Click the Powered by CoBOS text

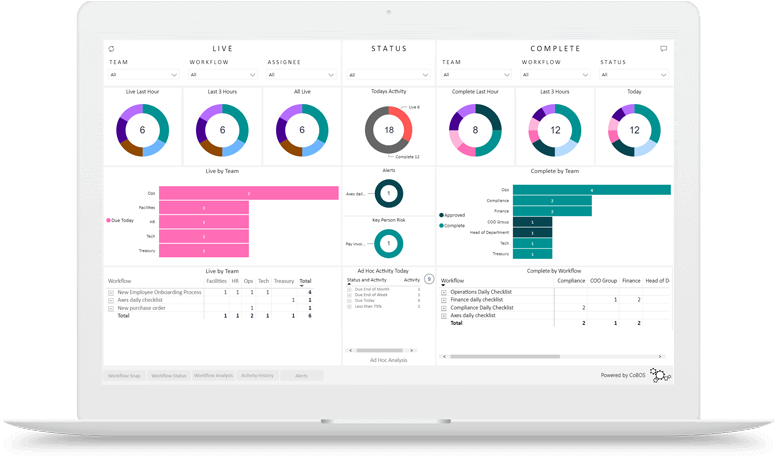point(623,375)
